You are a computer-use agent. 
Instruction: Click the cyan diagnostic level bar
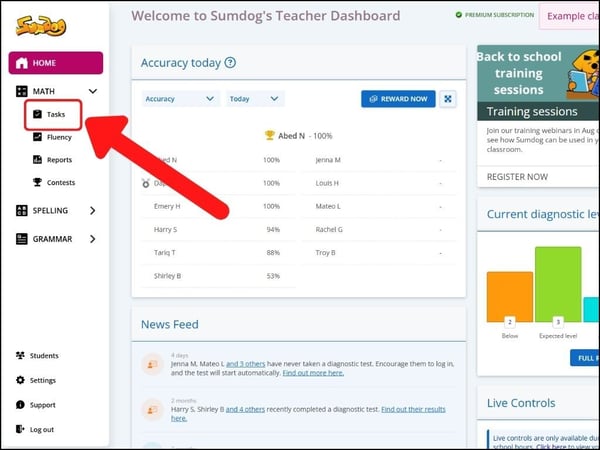coord(592,309)
